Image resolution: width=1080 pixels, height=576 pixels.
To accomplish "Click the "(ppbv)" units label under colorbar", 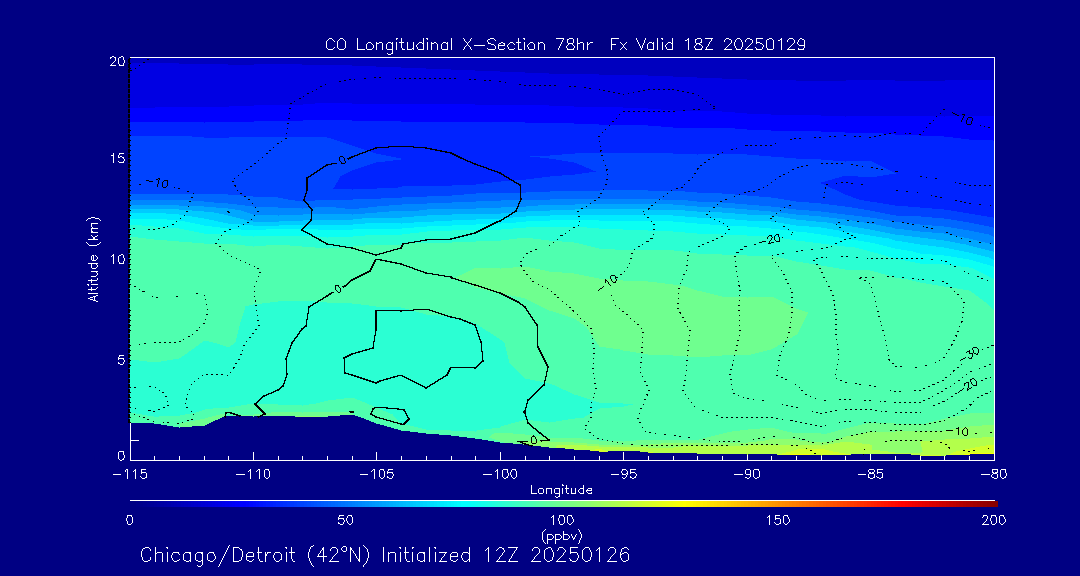I will point(562,535).
